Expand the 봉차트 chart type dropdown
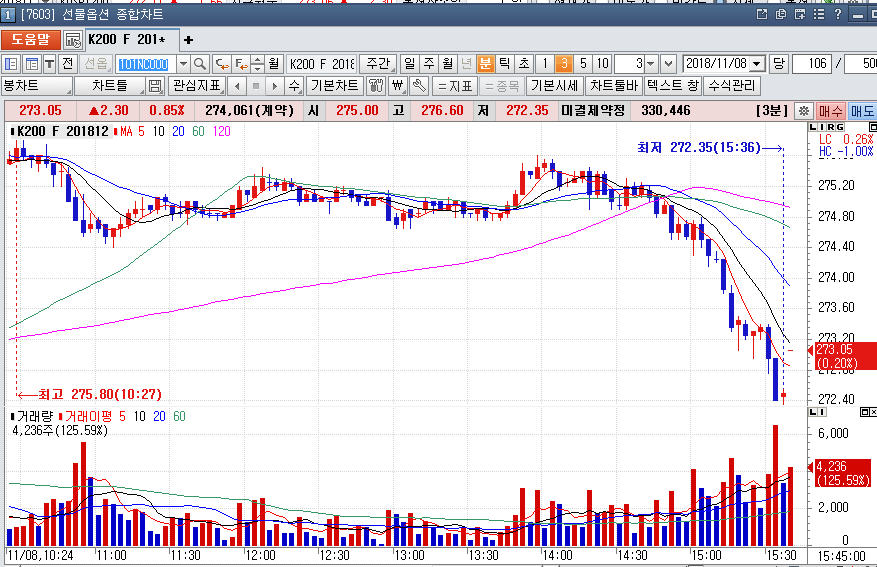This screenshot has height=567, width=877. [x=64, y=86]
